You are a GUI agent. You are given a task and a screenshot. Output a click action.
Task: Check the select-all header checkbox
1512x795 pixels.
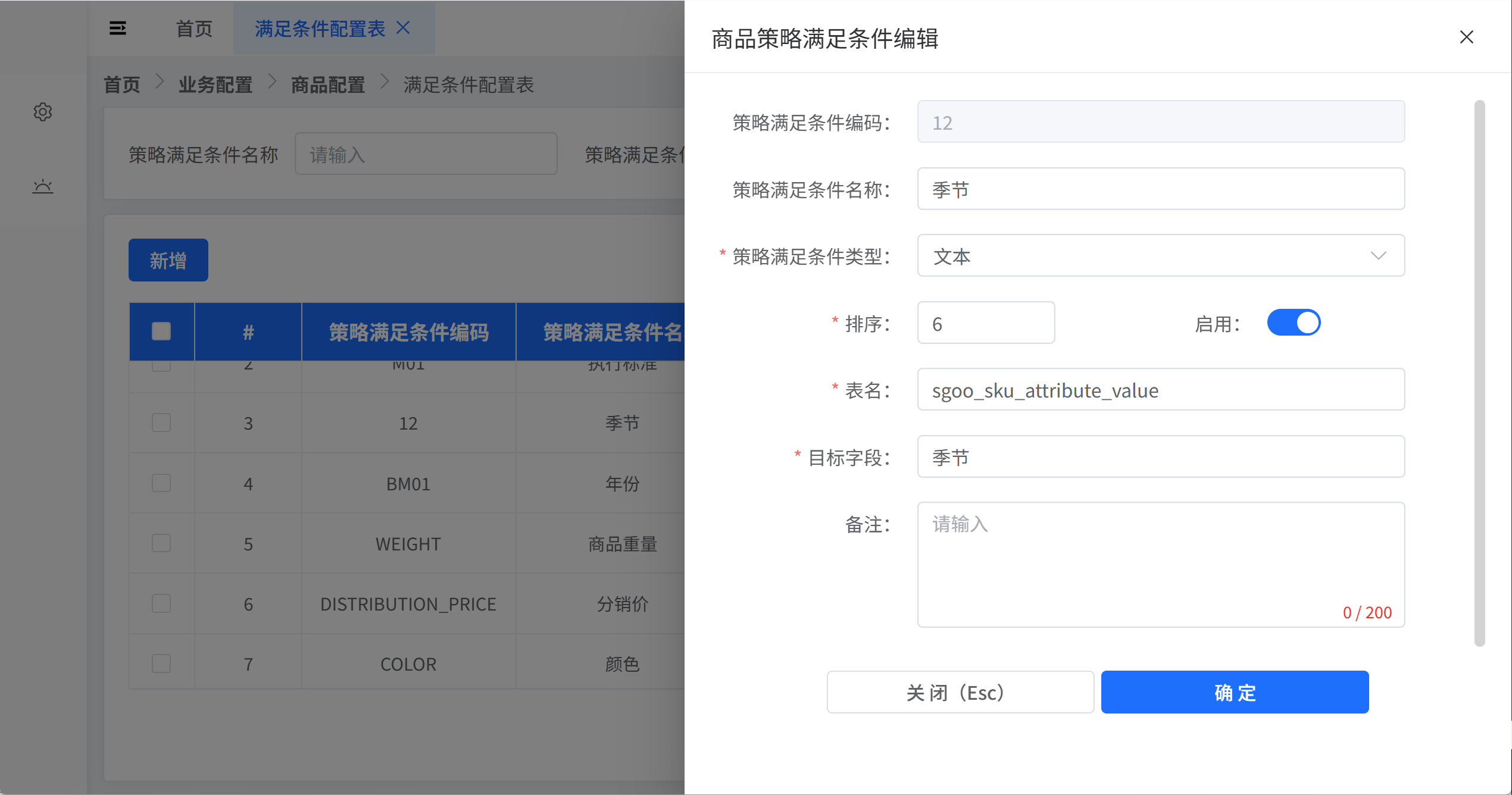(161, 331)
